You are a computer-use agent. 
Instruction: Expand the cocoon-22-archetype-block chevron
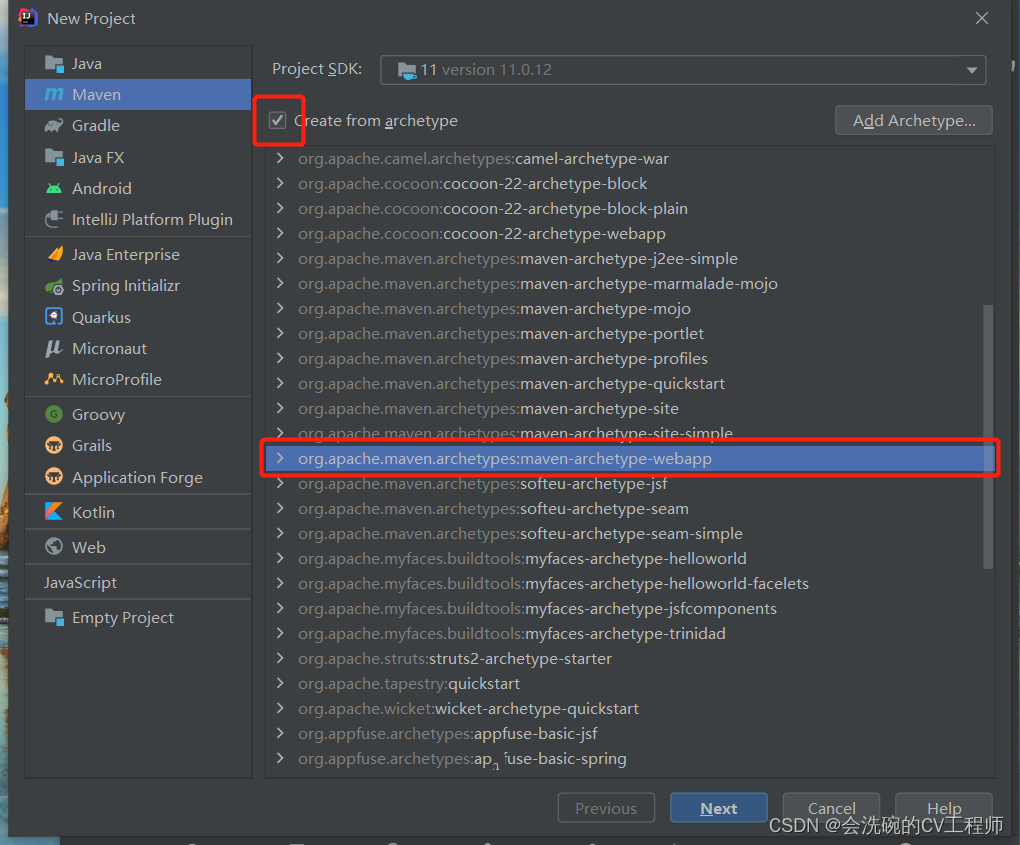[280, 183]
